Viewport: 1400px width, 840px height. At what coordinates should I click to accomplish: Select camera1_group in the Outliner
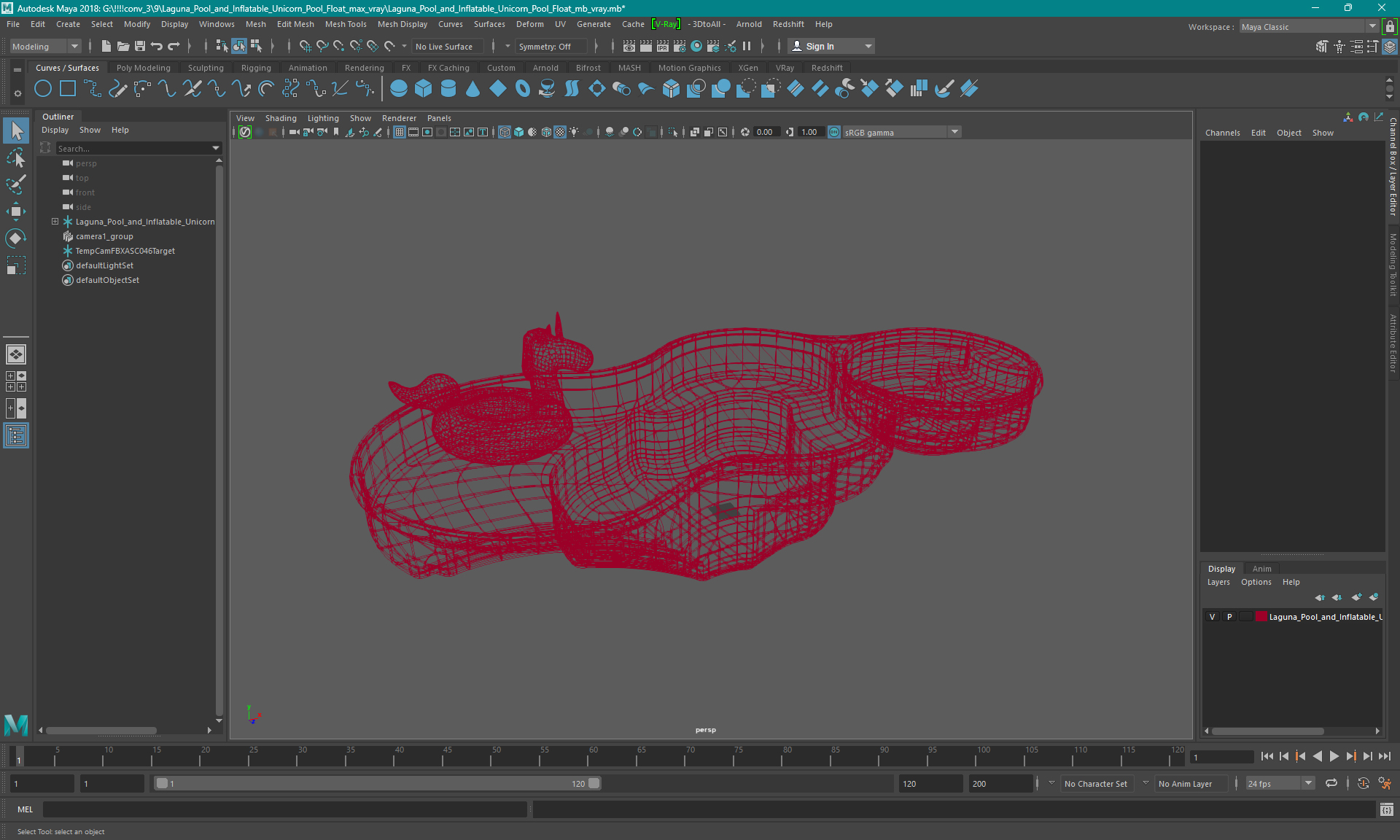104,236
